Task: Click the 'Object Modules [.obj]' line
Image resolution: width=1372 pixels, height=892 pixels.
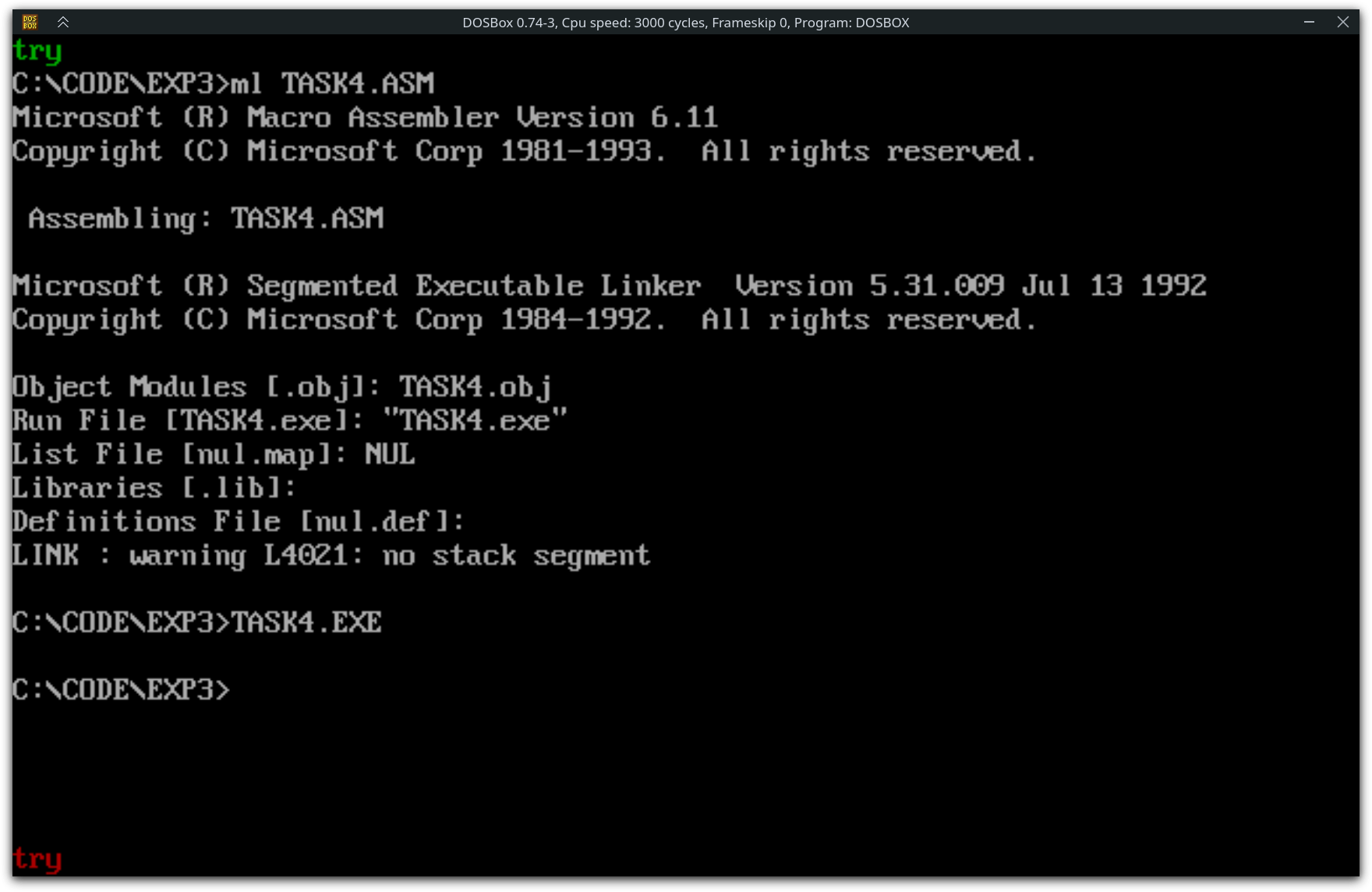Action: 282,387
